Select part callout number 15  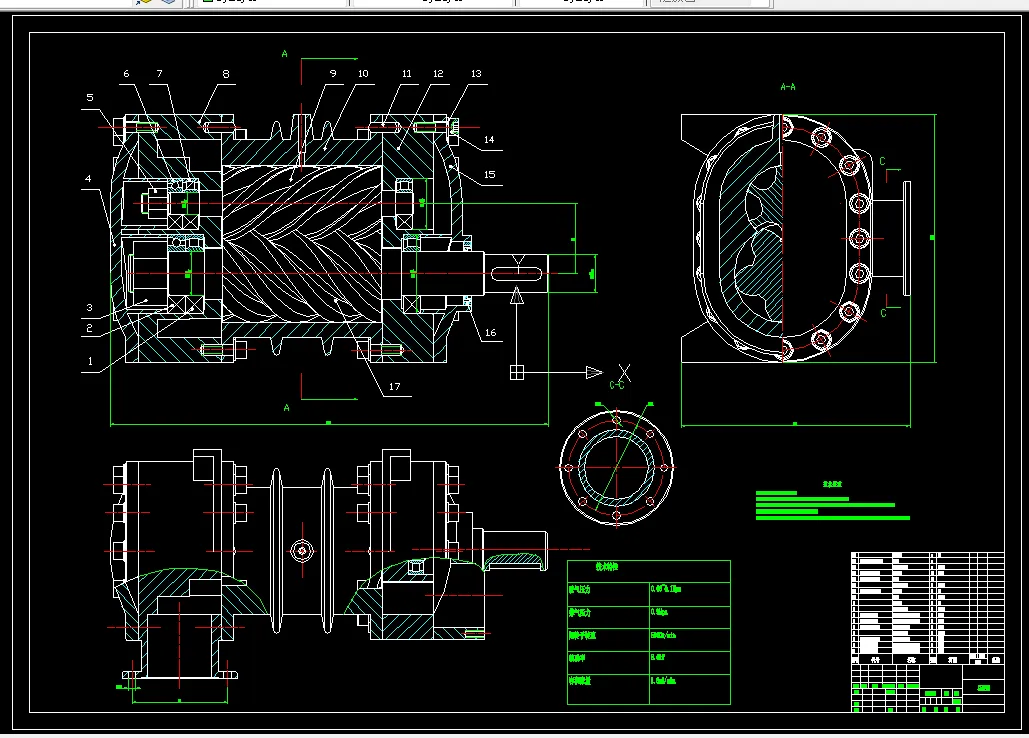pyautogui.click(x=490, y=174)
